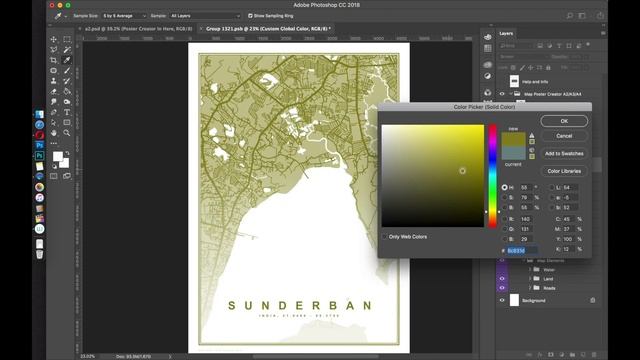Click the vertical rainbow hue slider
The width and height of the screenshot is (640, 360).
pyautogui.click(x=493, y=176)
